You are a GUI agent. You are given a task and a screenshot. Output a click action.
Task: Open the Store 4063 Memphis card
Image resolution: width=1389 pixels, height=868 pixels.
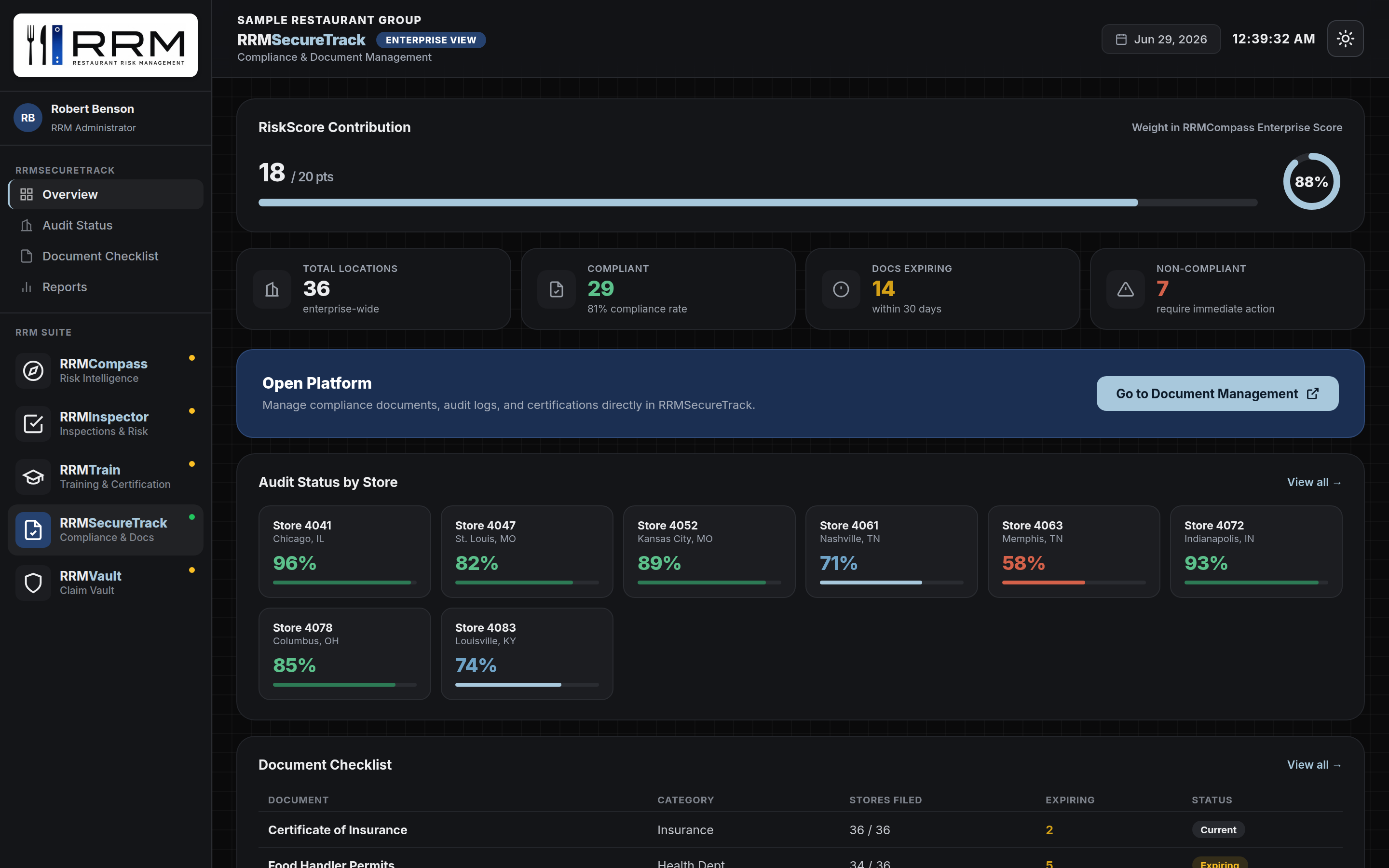tap(1073, 551)
